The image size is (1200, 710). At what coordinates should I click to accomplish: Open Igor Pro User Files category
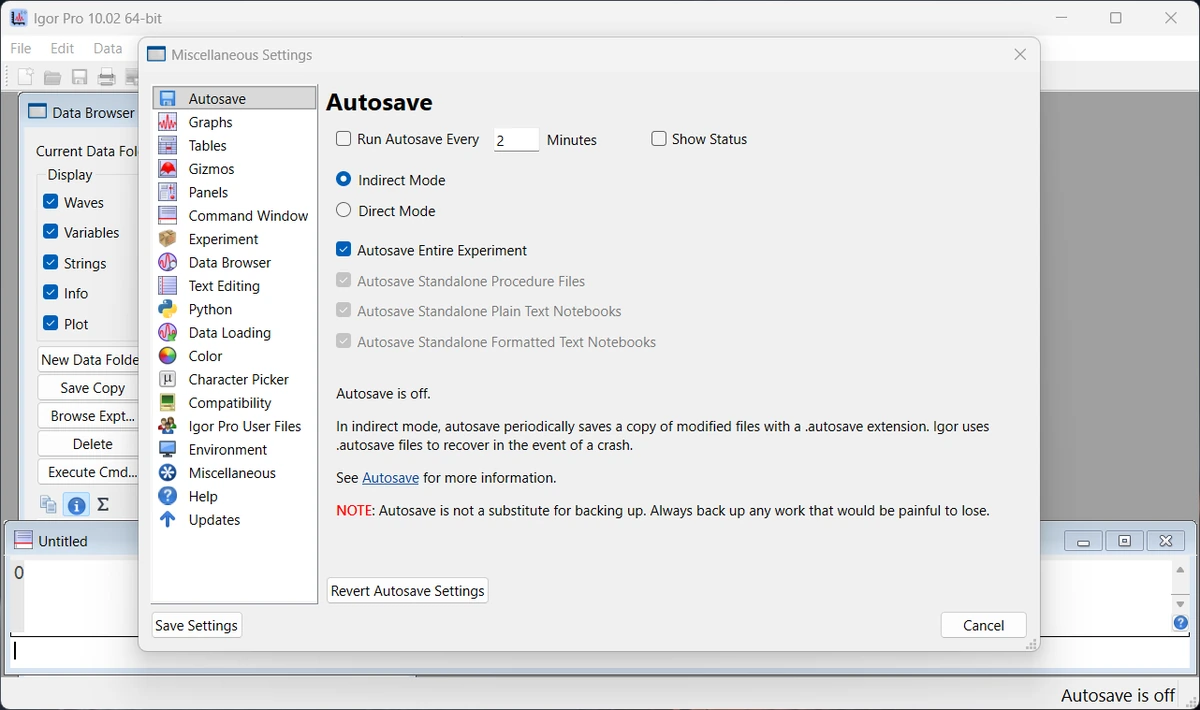pyautogui.click(x=234, y=426)
